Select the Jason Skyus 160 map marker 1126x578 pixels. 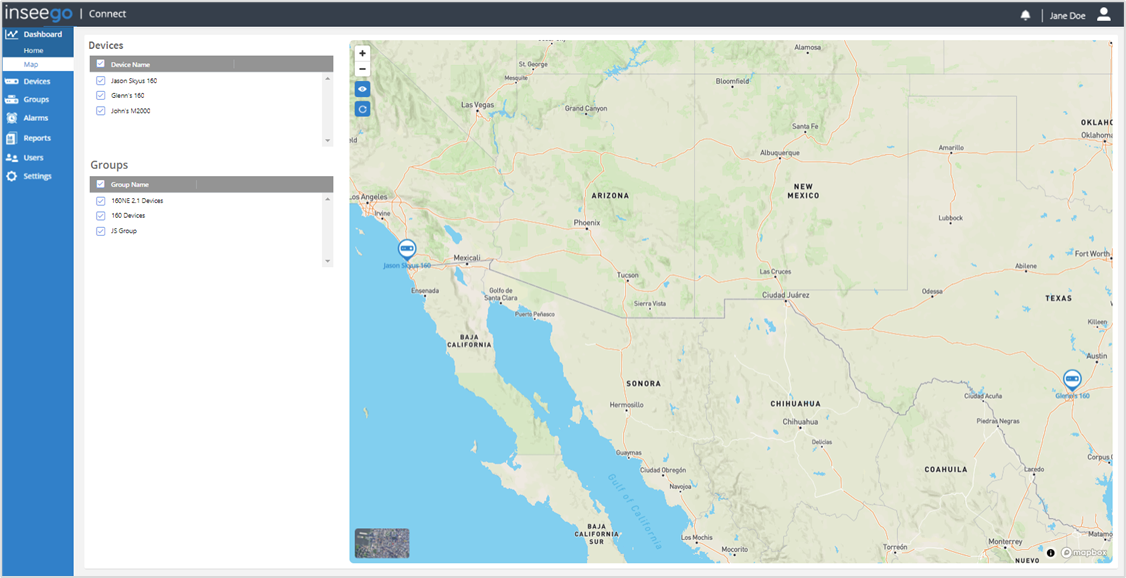click(x=407, y=250)
